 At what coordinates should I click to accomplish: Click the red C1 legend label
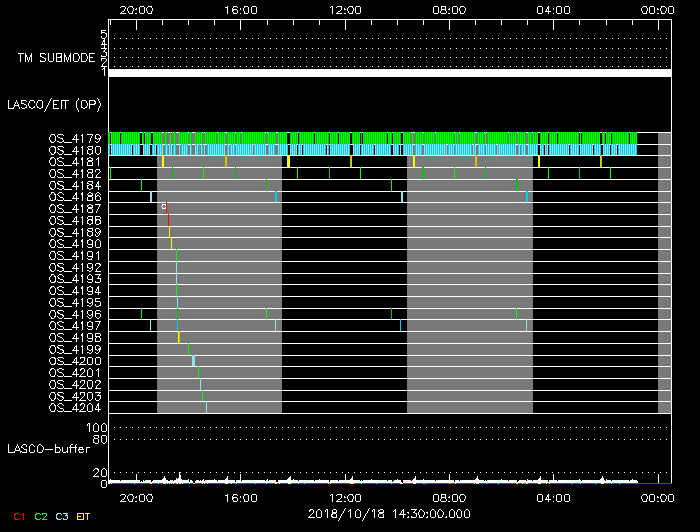[x=18, y=516]
